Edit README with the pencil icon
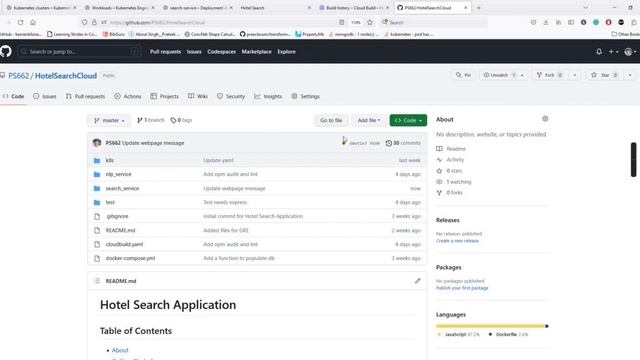The height and width of the screenshot is (360, 640). coord(417,281)
